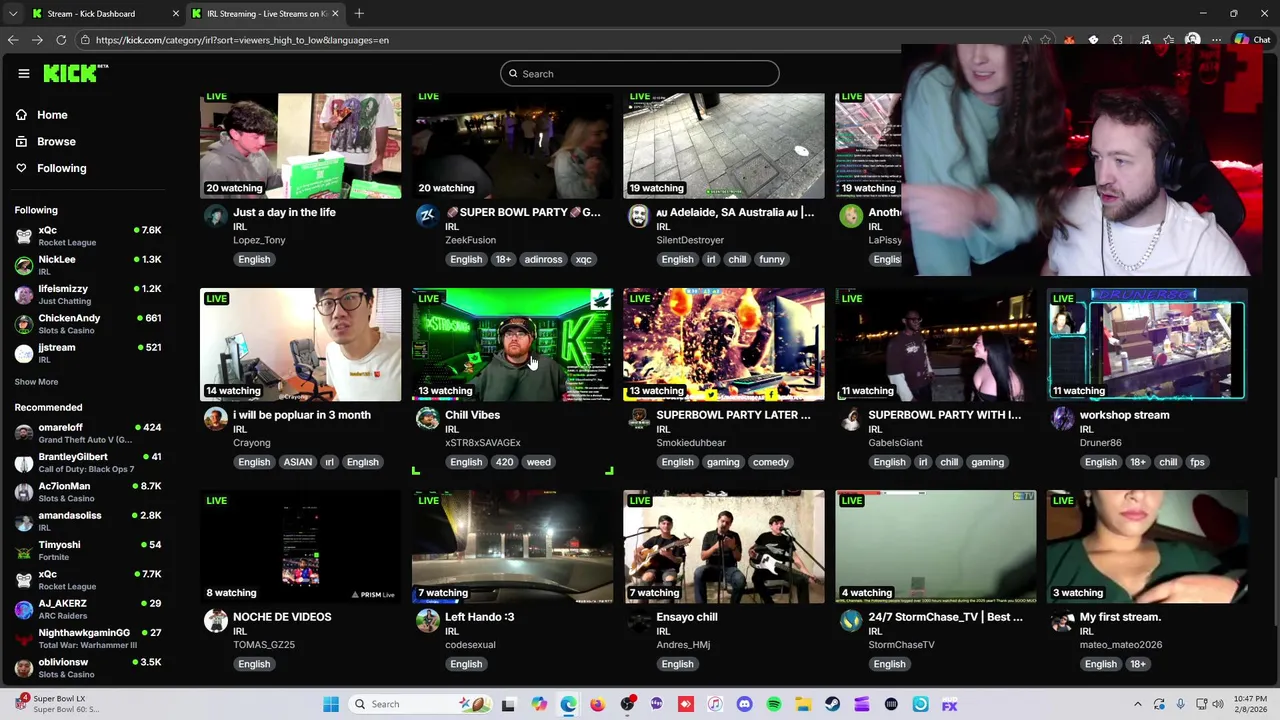Open 'Just a day in the life' stream thumbnail

point(300,146)
